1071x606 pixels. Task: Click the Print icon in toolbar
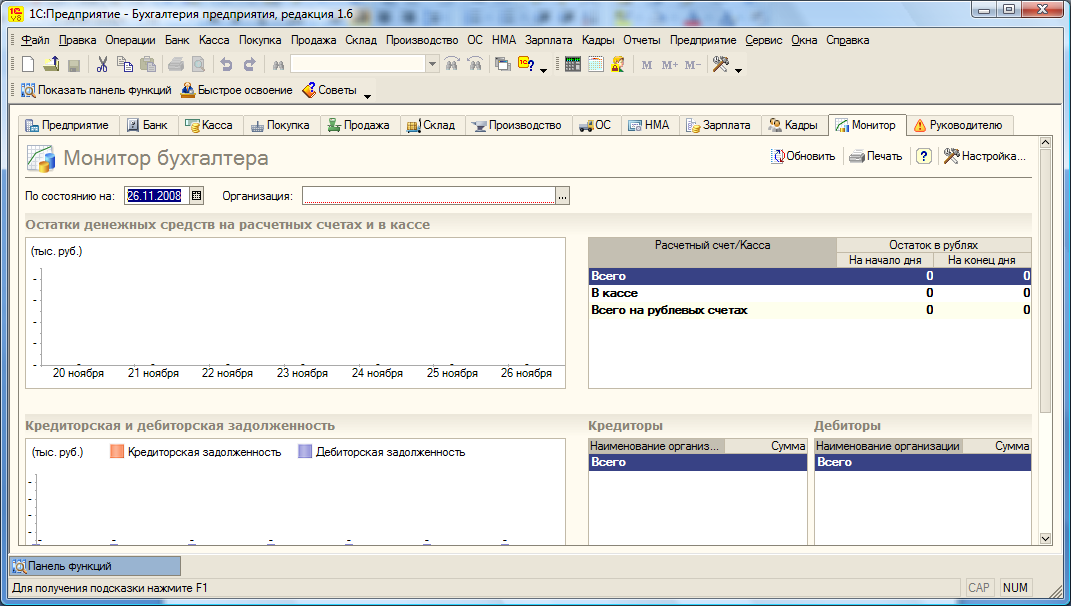pyautogui.click(x=176, y=64)
